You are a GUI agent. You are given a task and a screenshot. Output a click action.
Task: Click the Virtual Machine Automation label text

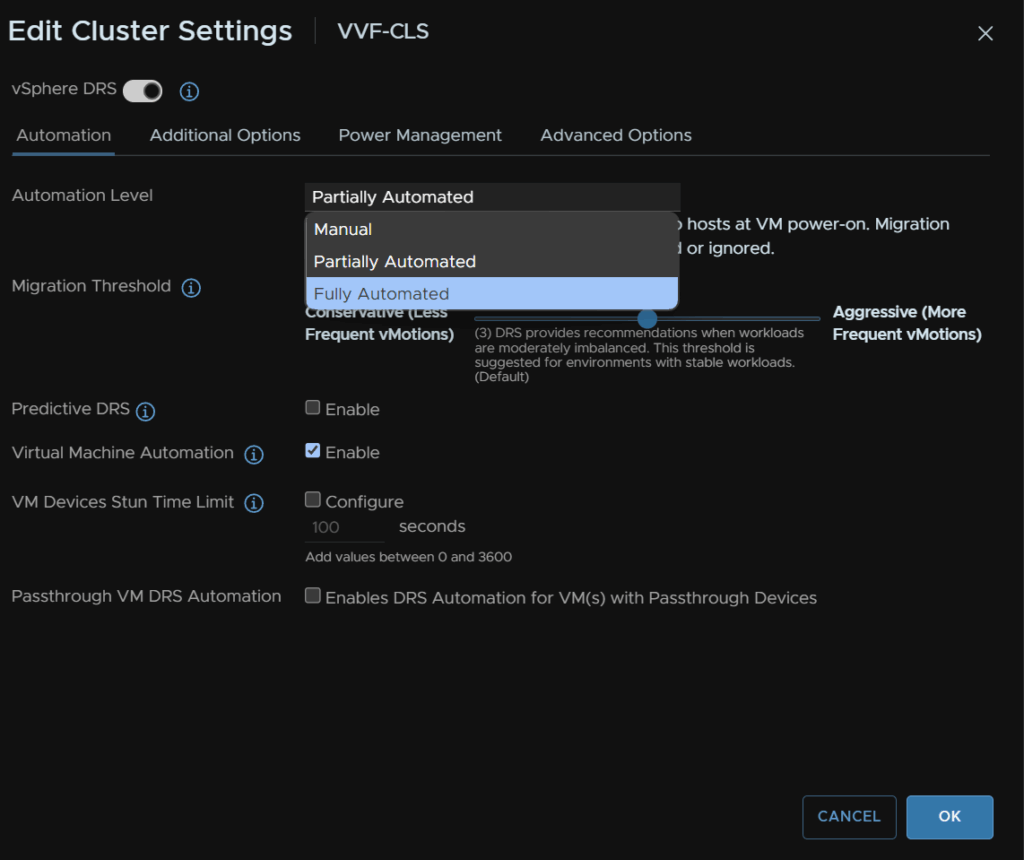click(x=123, y=453)
